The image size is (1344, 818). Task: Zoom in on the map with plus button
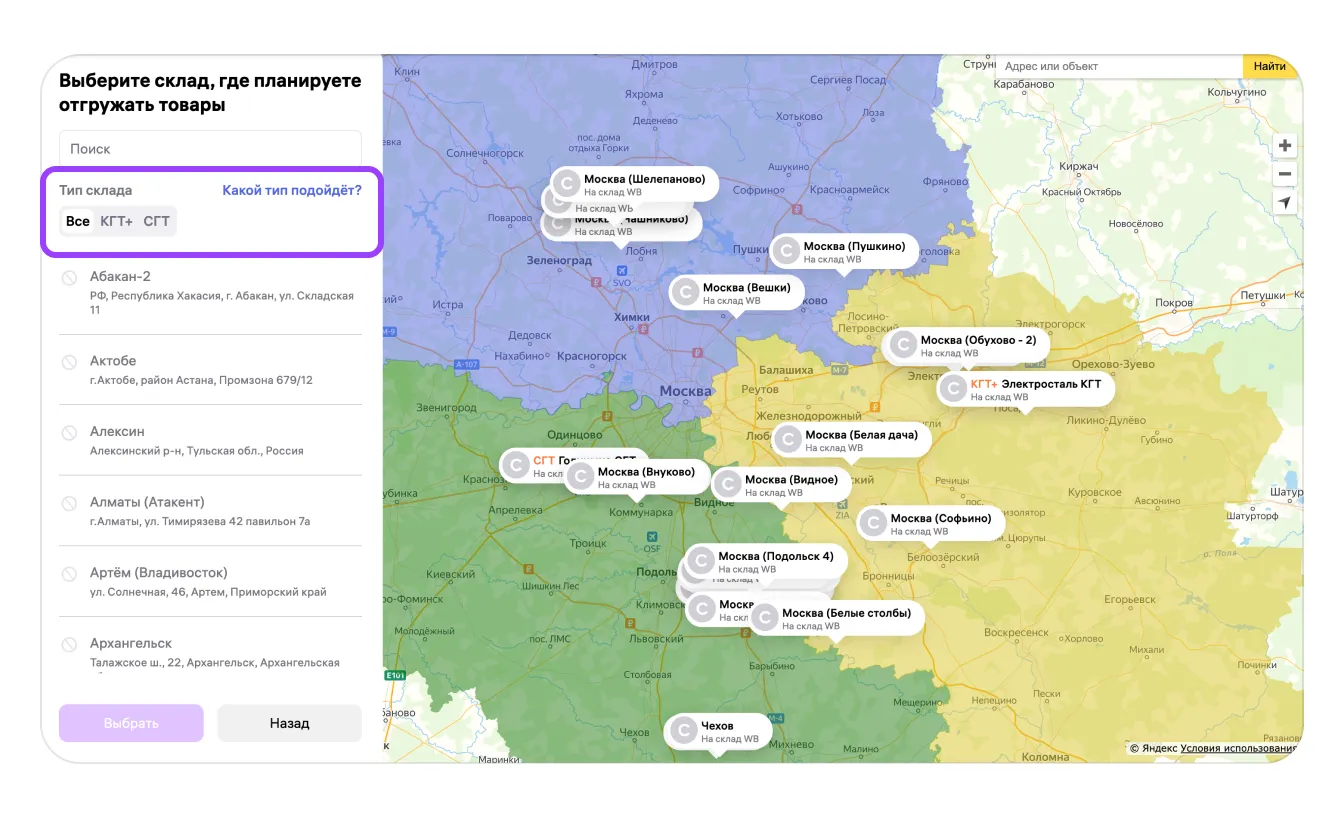pyautogui.click(x=1285, y=146)
